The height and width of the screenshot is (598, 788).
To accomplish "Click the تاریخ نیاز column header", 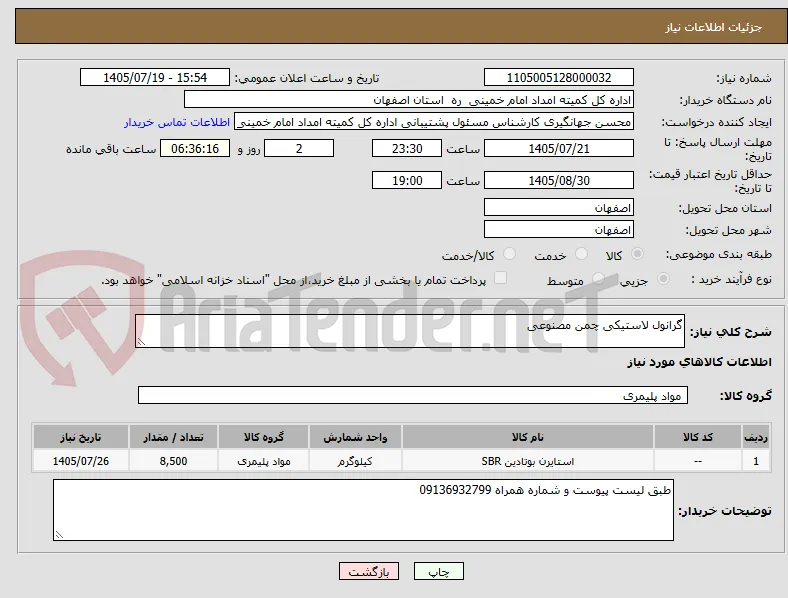I will click(x=81, y=437).
